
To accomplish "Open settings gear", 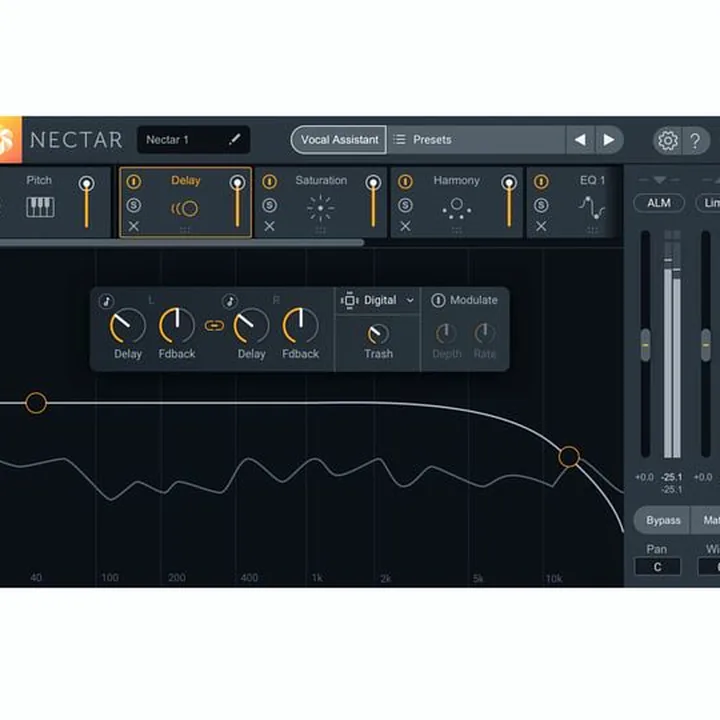I will [x=667, y=140].
